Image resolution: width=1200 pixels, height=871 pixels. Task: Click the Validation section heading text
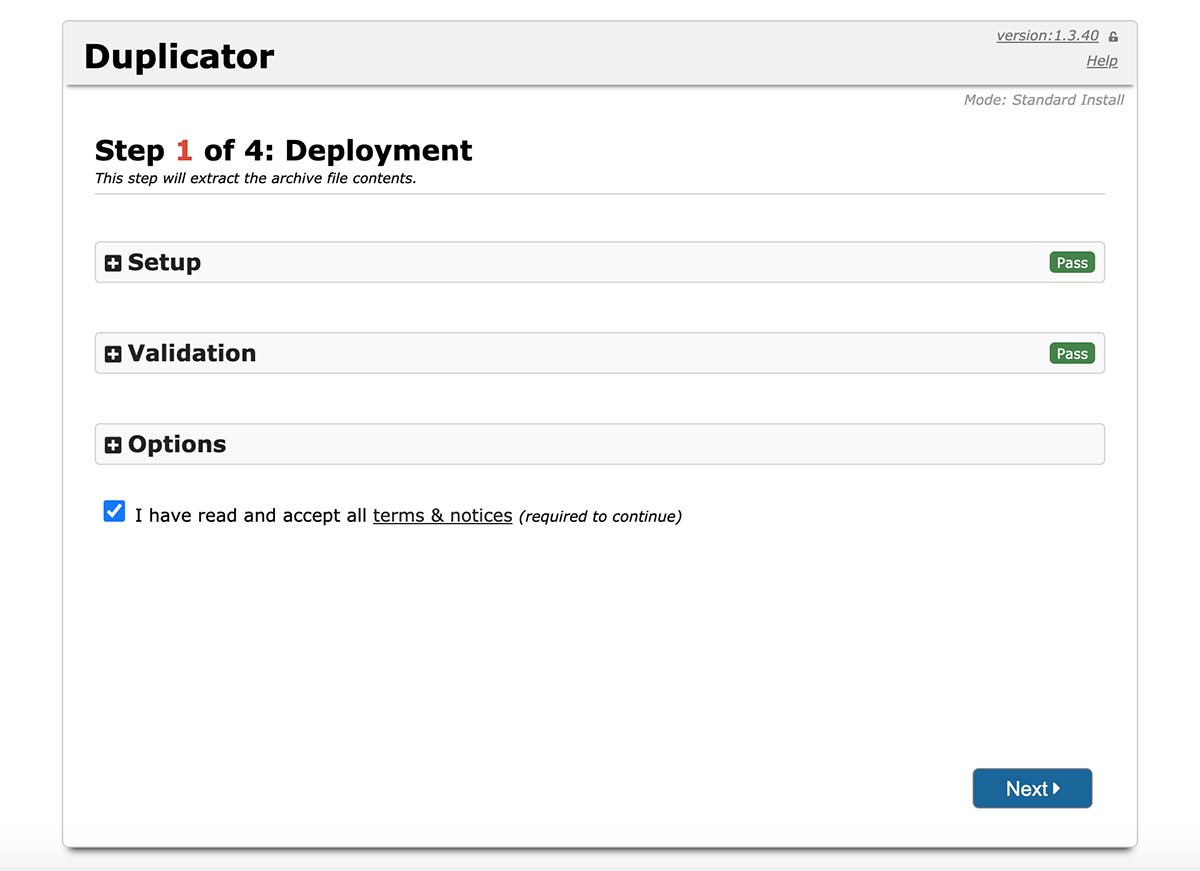192,353
